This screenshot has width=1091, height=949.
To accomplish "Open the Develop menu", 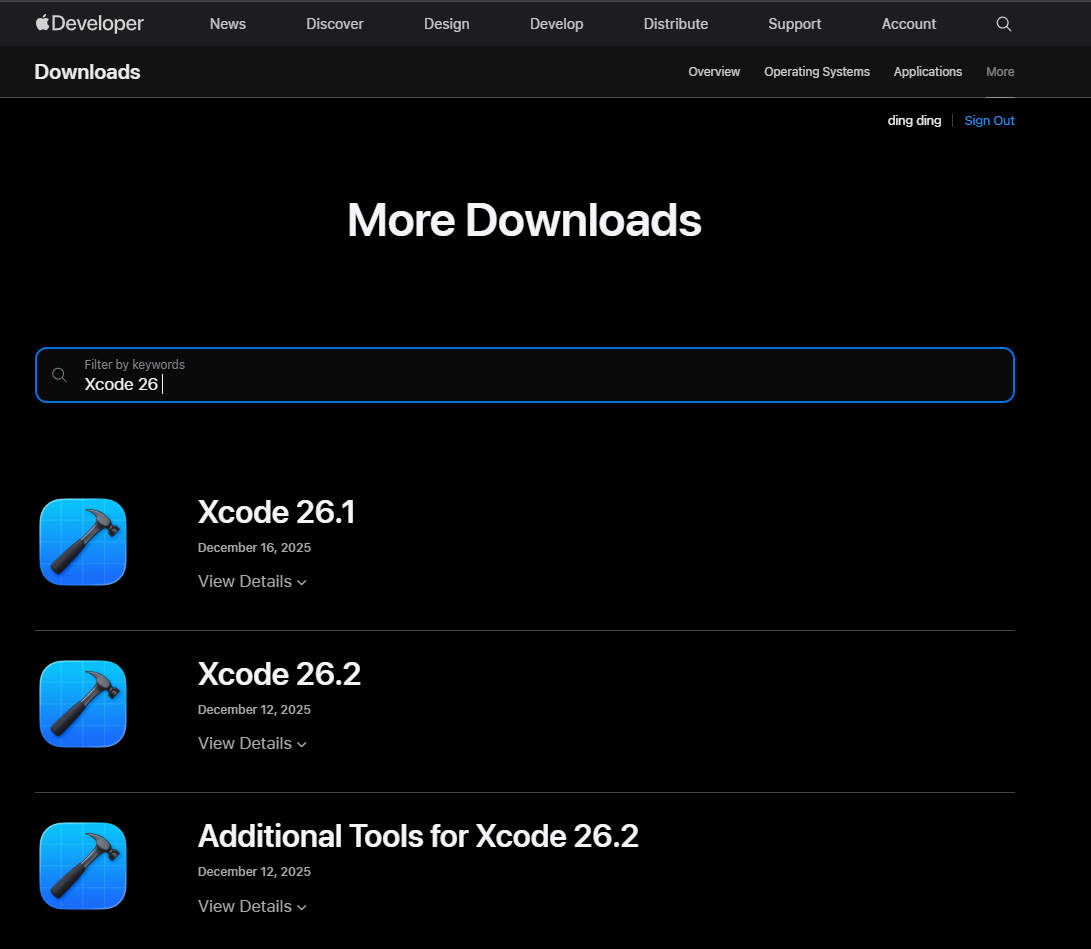I will coord(557,24).
